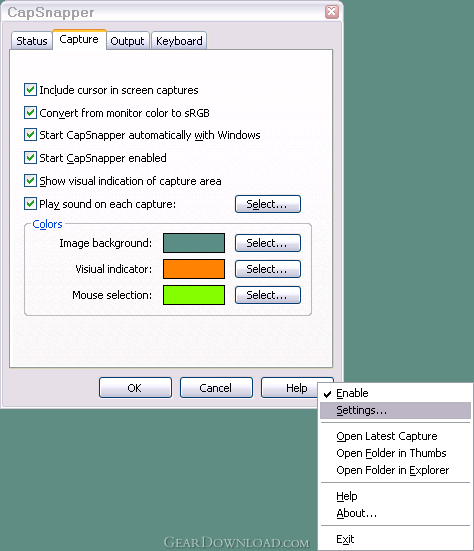Click Select button for Mouse selection color

tap(268, 295)
